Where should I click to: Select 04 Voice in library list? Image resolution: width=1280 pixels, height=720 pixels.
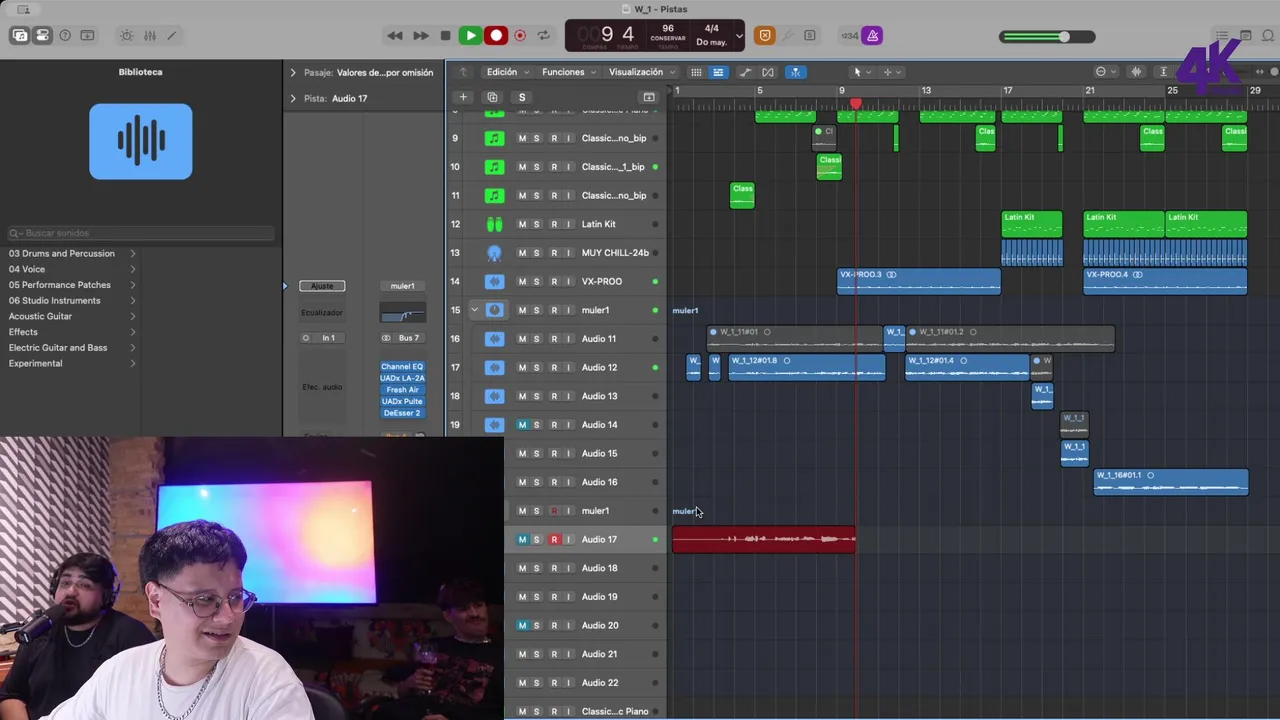pyautogui.click(x=27, y=269)
